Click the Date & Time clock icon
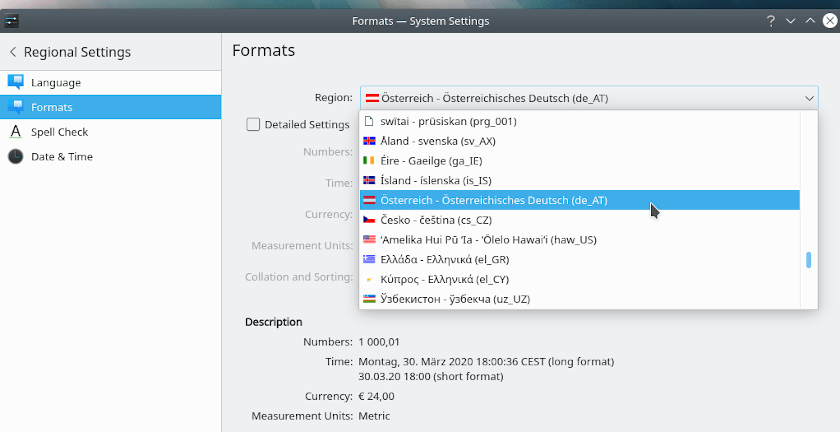The height and width of the screenshot is (432, 840). click(16, 157)
